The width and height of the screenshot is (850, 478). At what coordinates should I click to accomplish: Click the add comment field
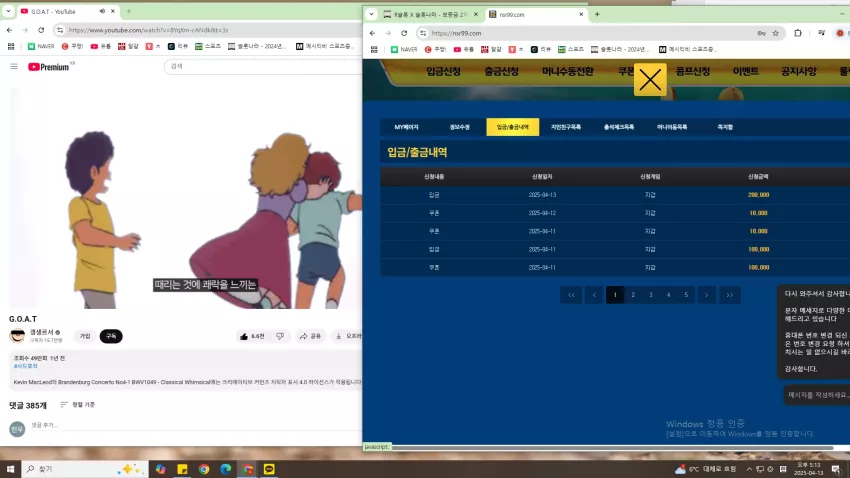(x=195, y=425)
